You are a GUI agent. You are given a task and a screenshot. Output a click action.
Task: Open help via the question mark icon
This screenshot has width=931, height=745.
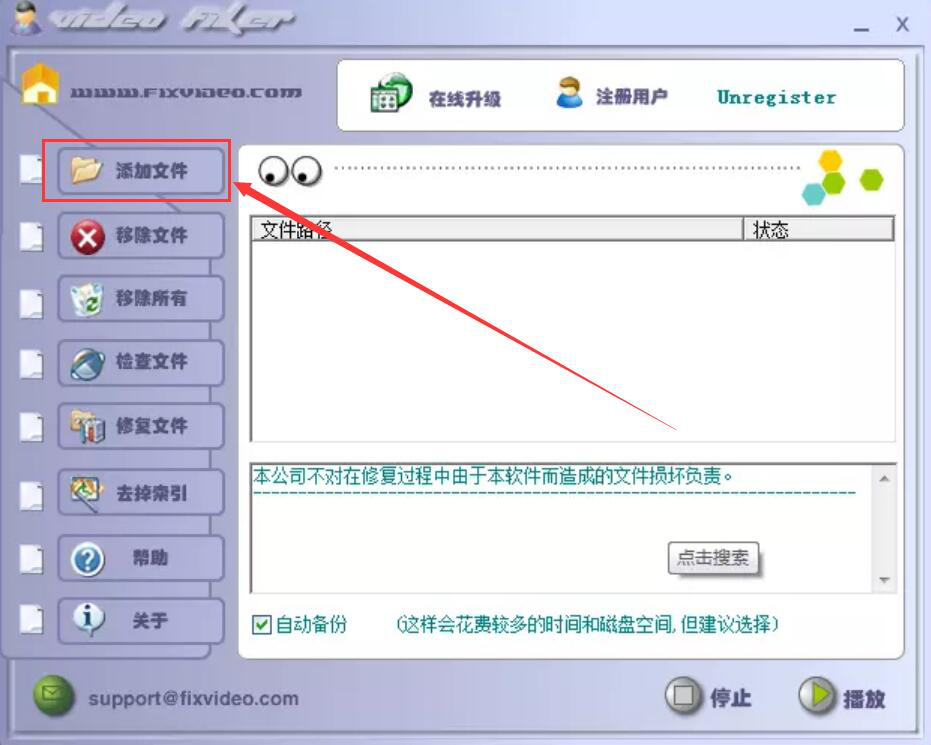tap(87, 559)
